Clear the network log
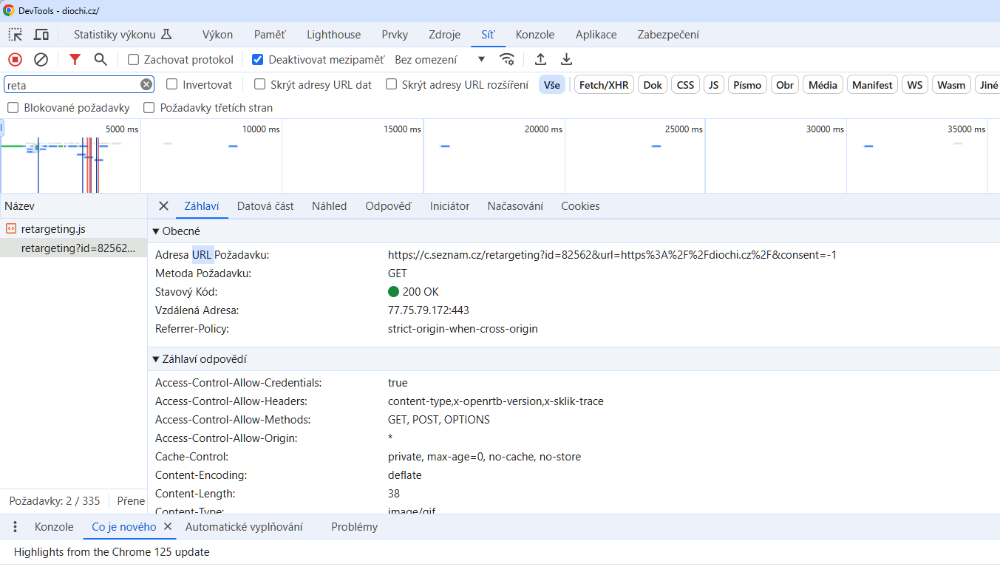The image size is (1000, 582). click(x=41, y=60)
